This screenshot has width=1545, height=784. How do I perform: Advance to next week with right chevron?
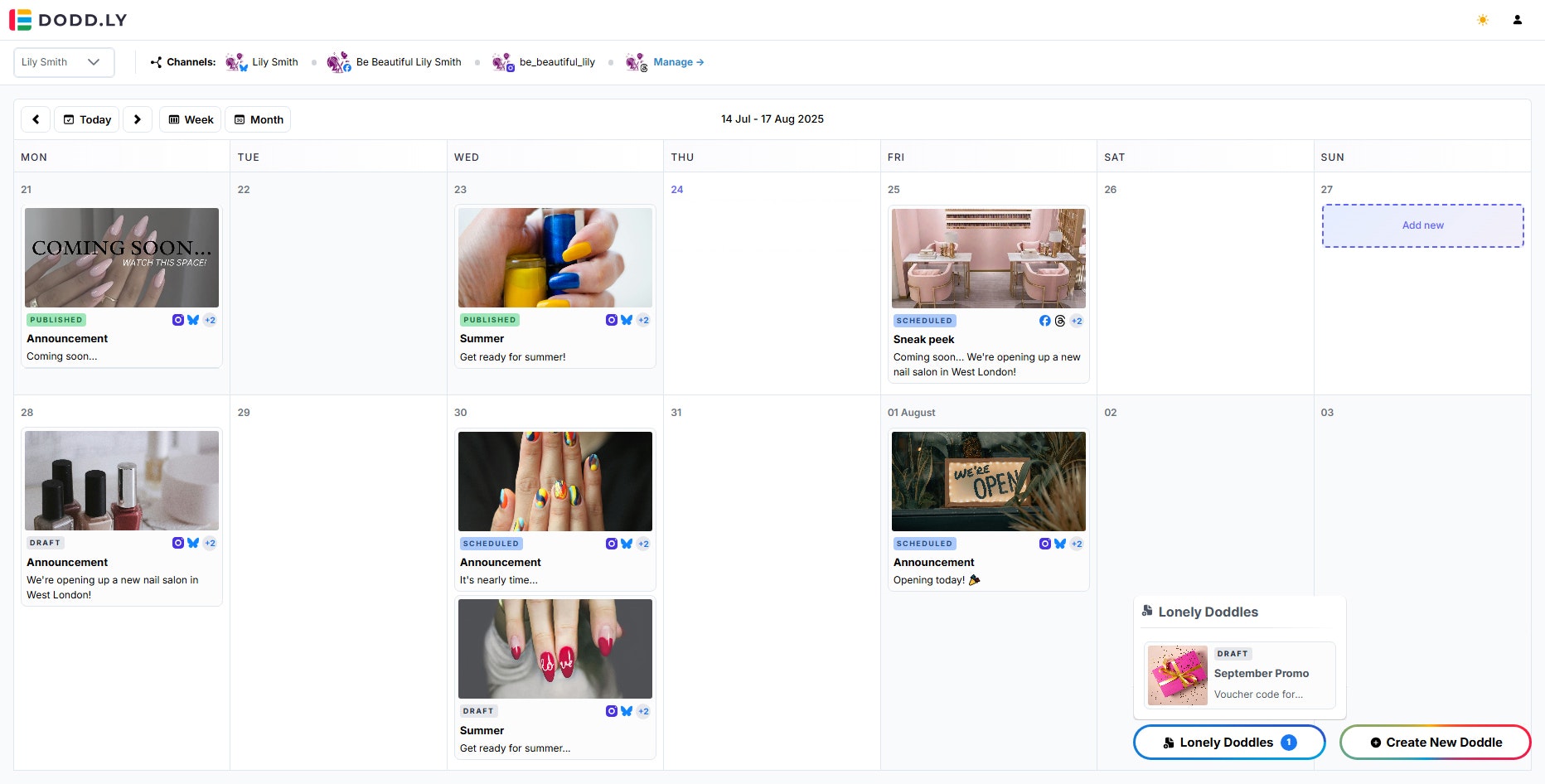[138, 119]
